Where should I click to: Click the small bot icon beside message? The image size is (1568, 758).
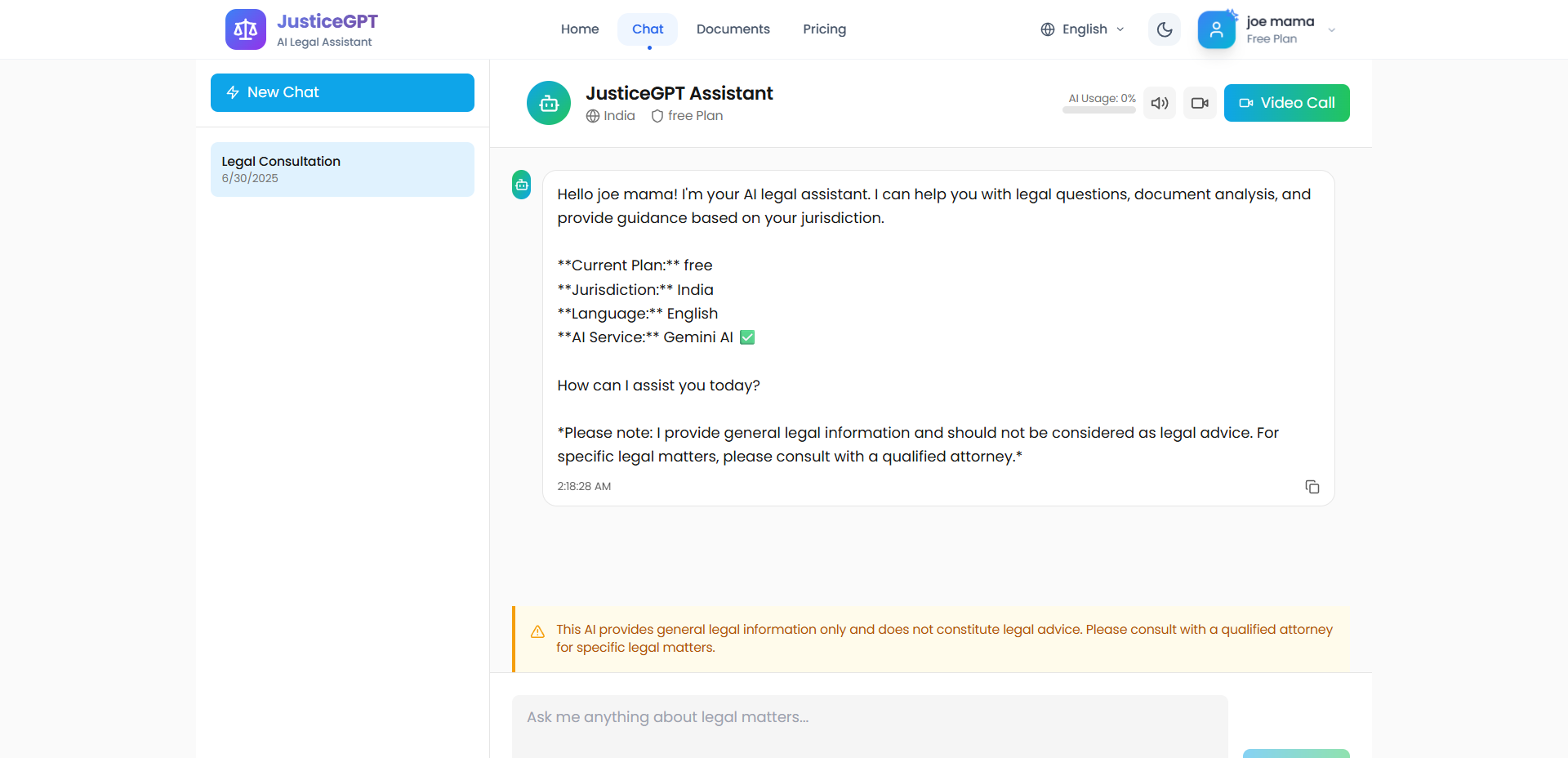pos(522,185)
